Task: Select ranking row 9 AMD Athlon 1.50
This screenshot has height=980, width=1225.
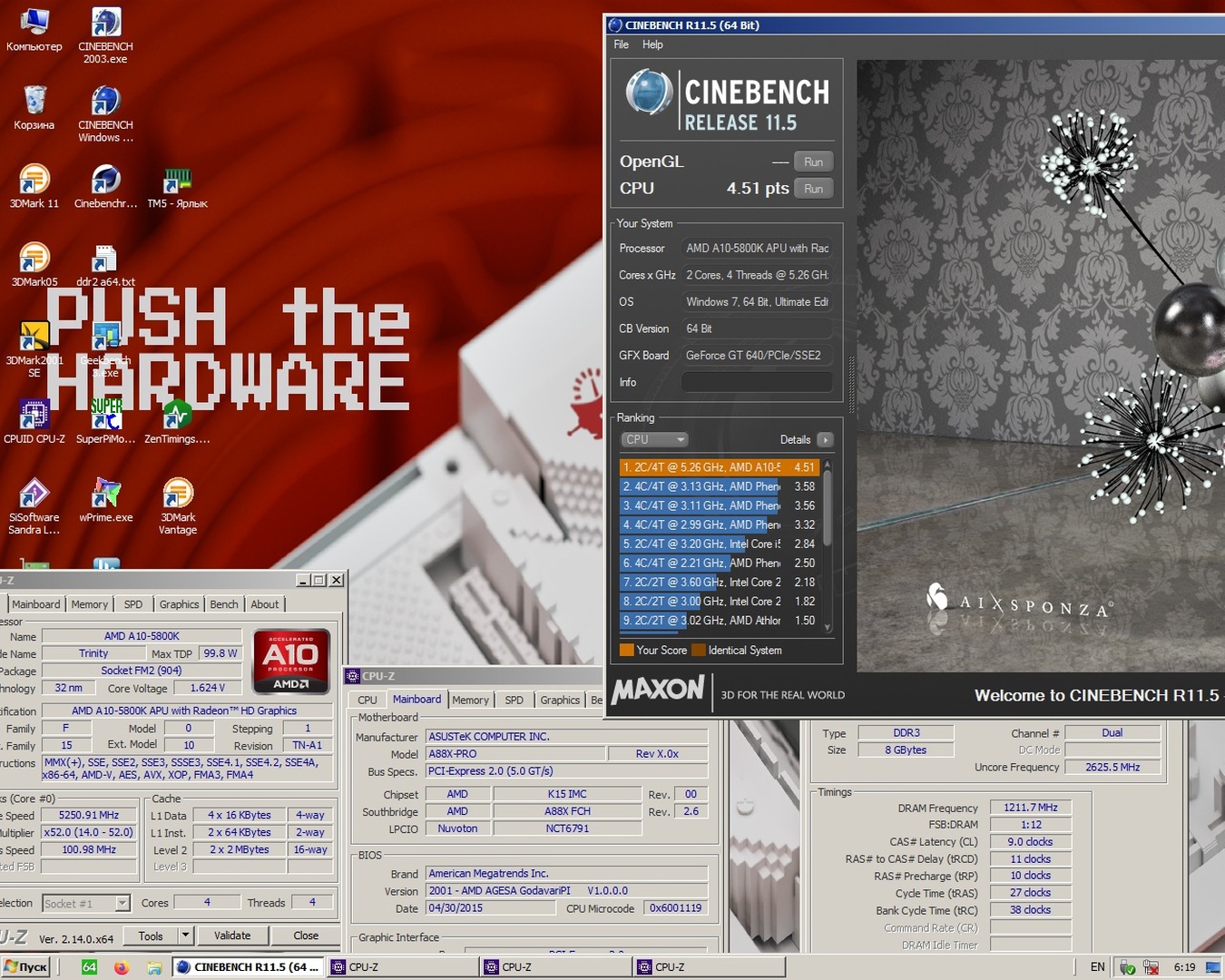Action: (720, 621)
